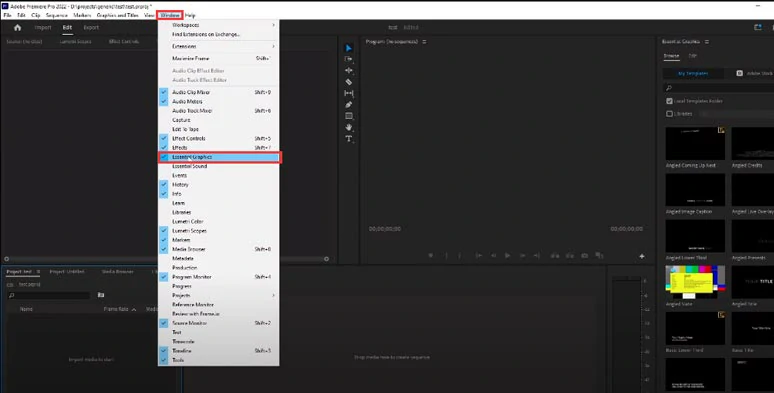This screenshot has height=393, width=774.
Task: Open the Program Monitor button editor plus
Action: click(642, 256)
